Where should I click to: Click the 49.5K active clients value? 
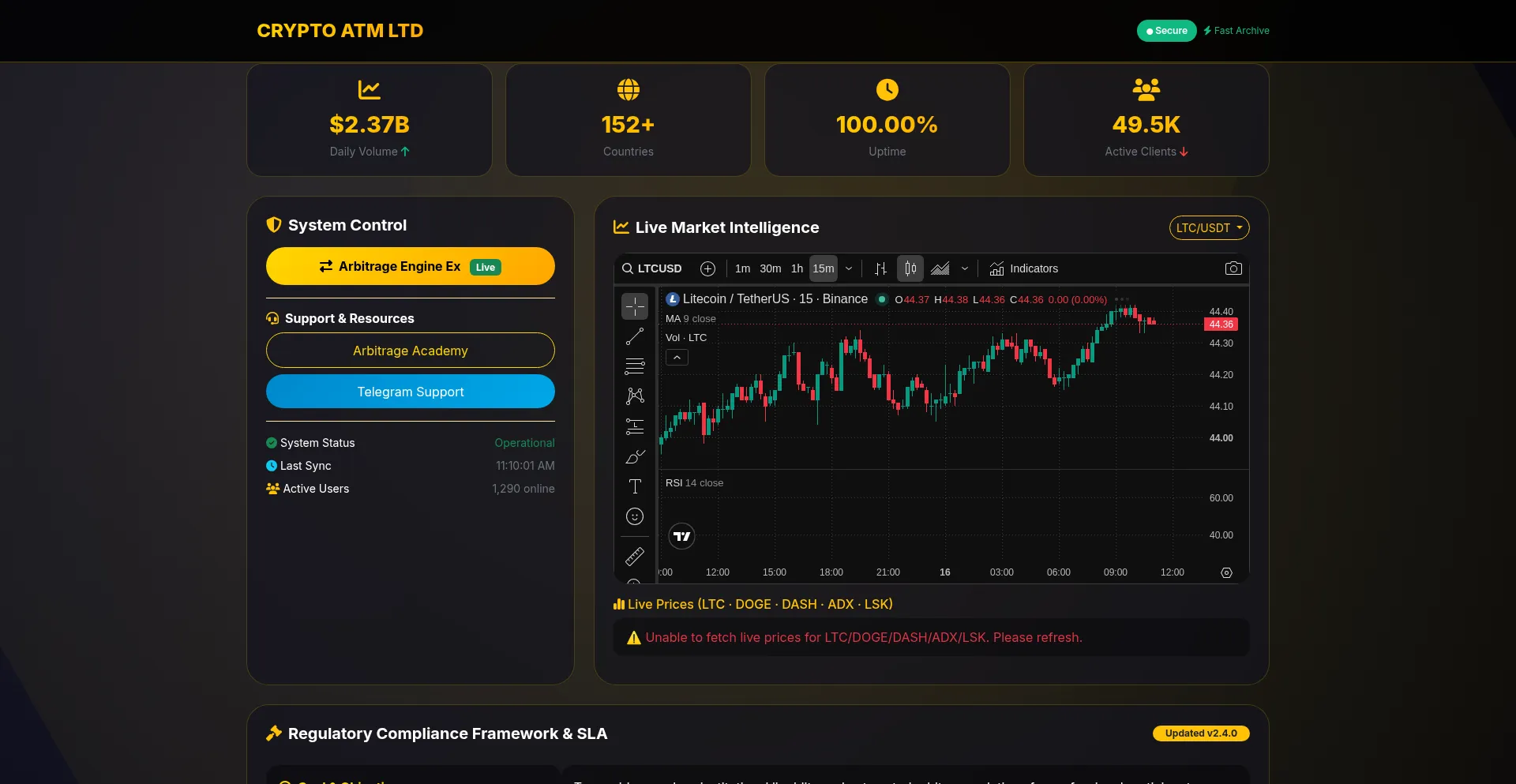tap(1146, 125)
